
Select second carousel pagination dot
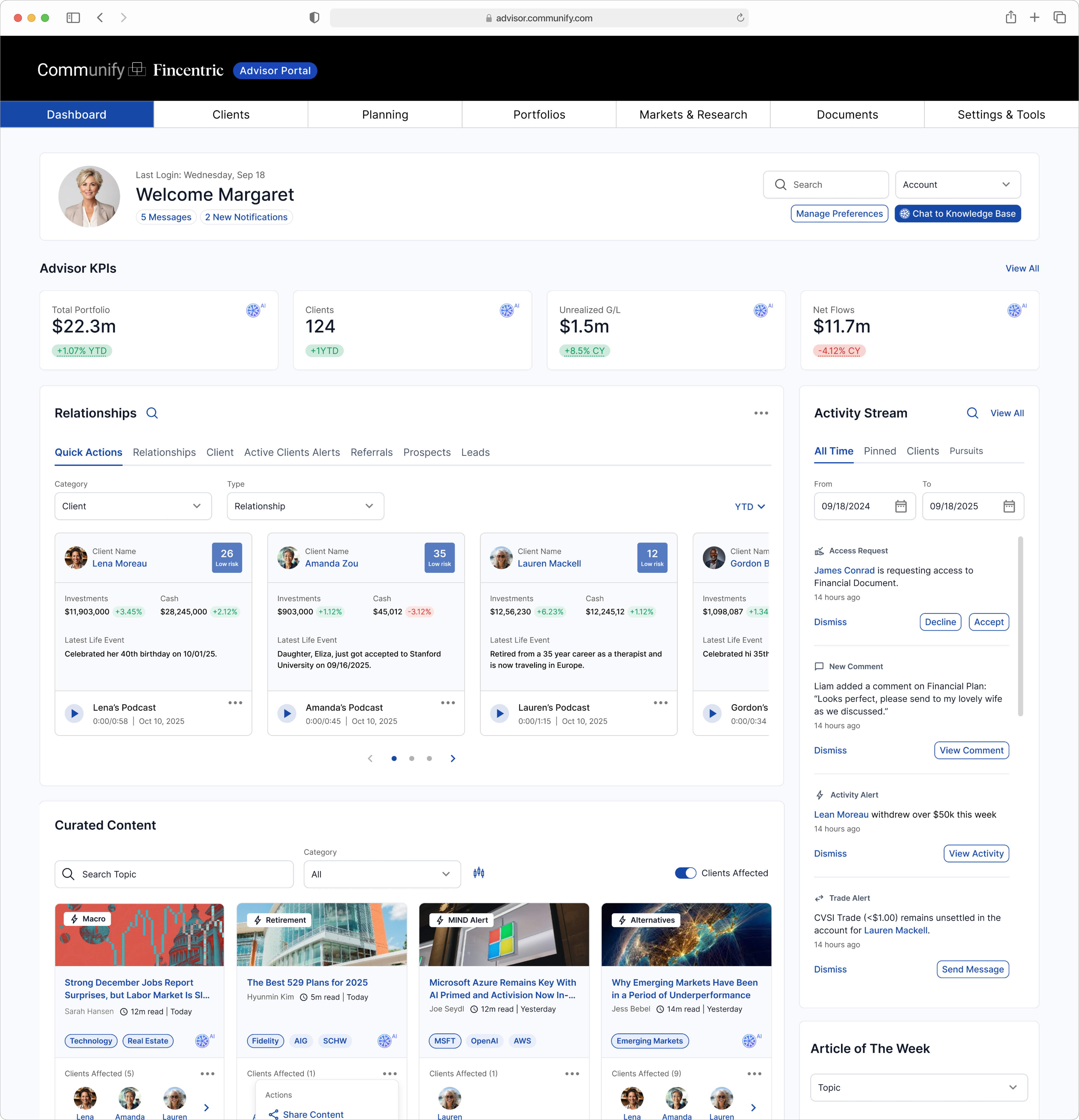[411, 758]
